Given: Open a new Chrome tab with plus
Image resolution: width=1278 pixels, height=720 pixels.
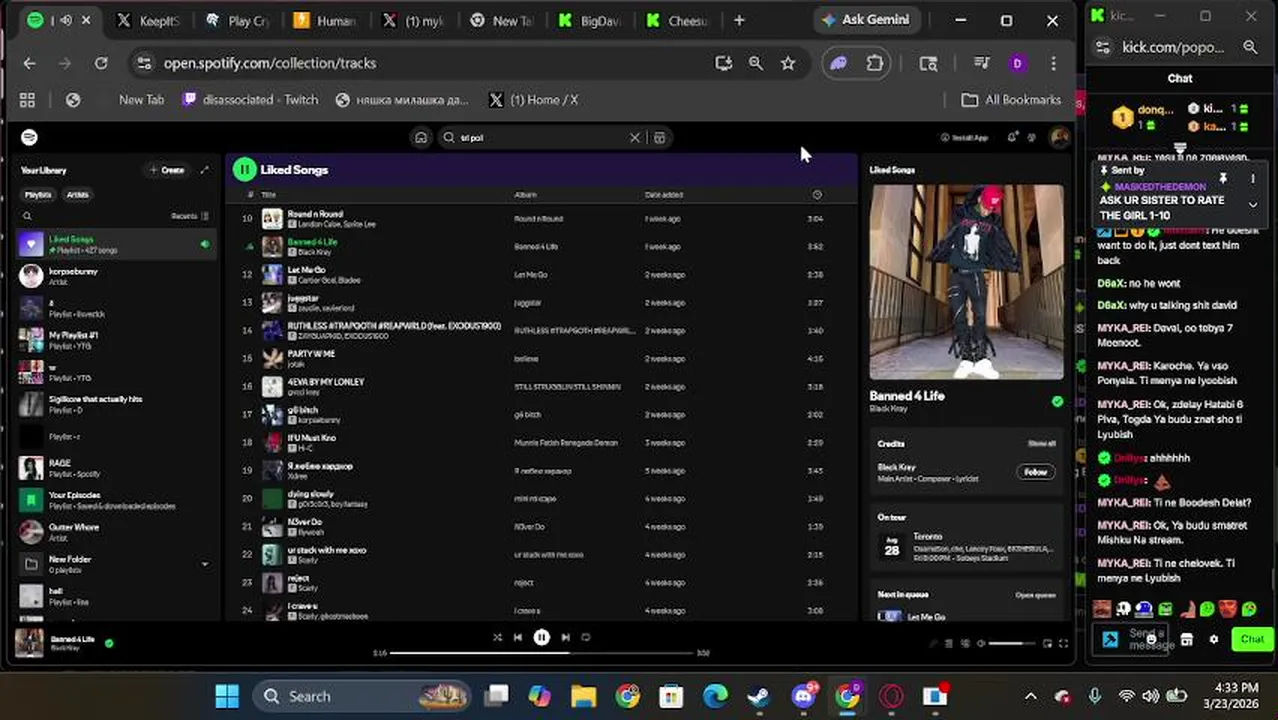Looking at the screenshot, I should tap(739, 20).
